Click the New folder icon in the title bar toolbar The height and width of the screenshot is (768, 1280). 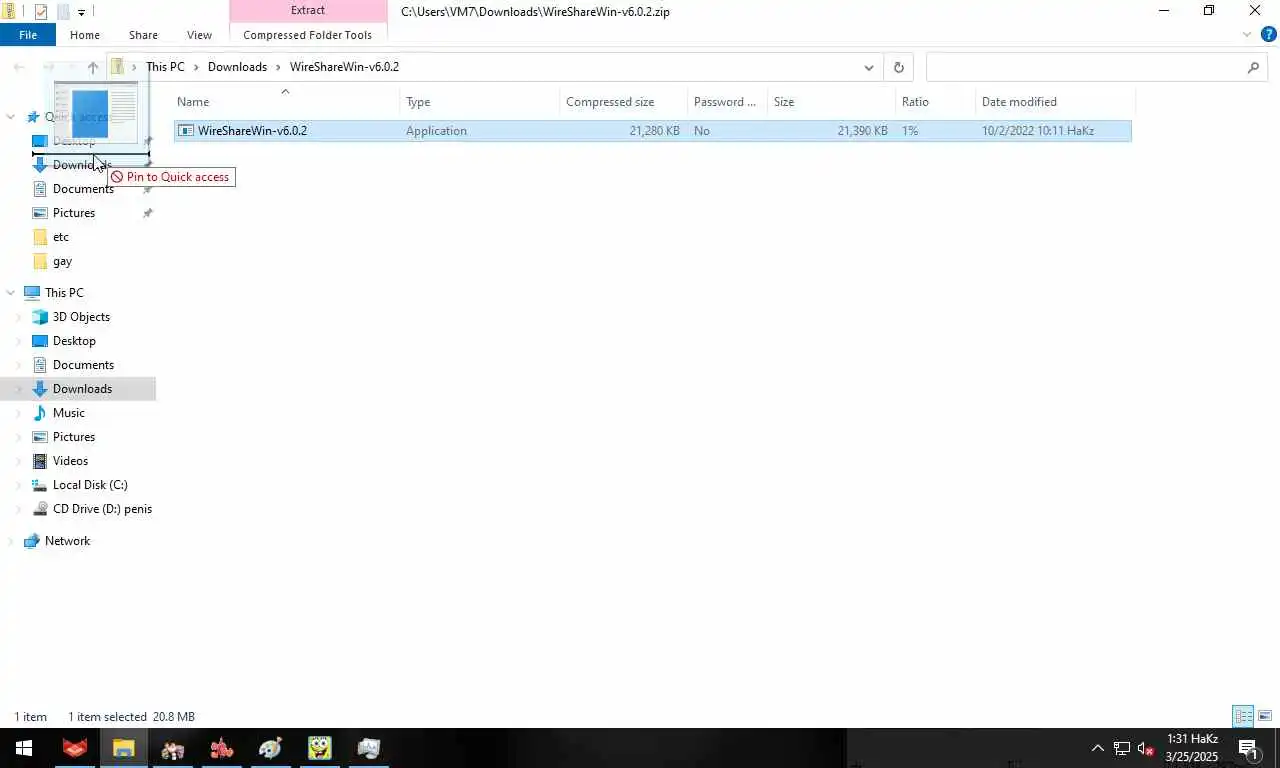[62, 12]
